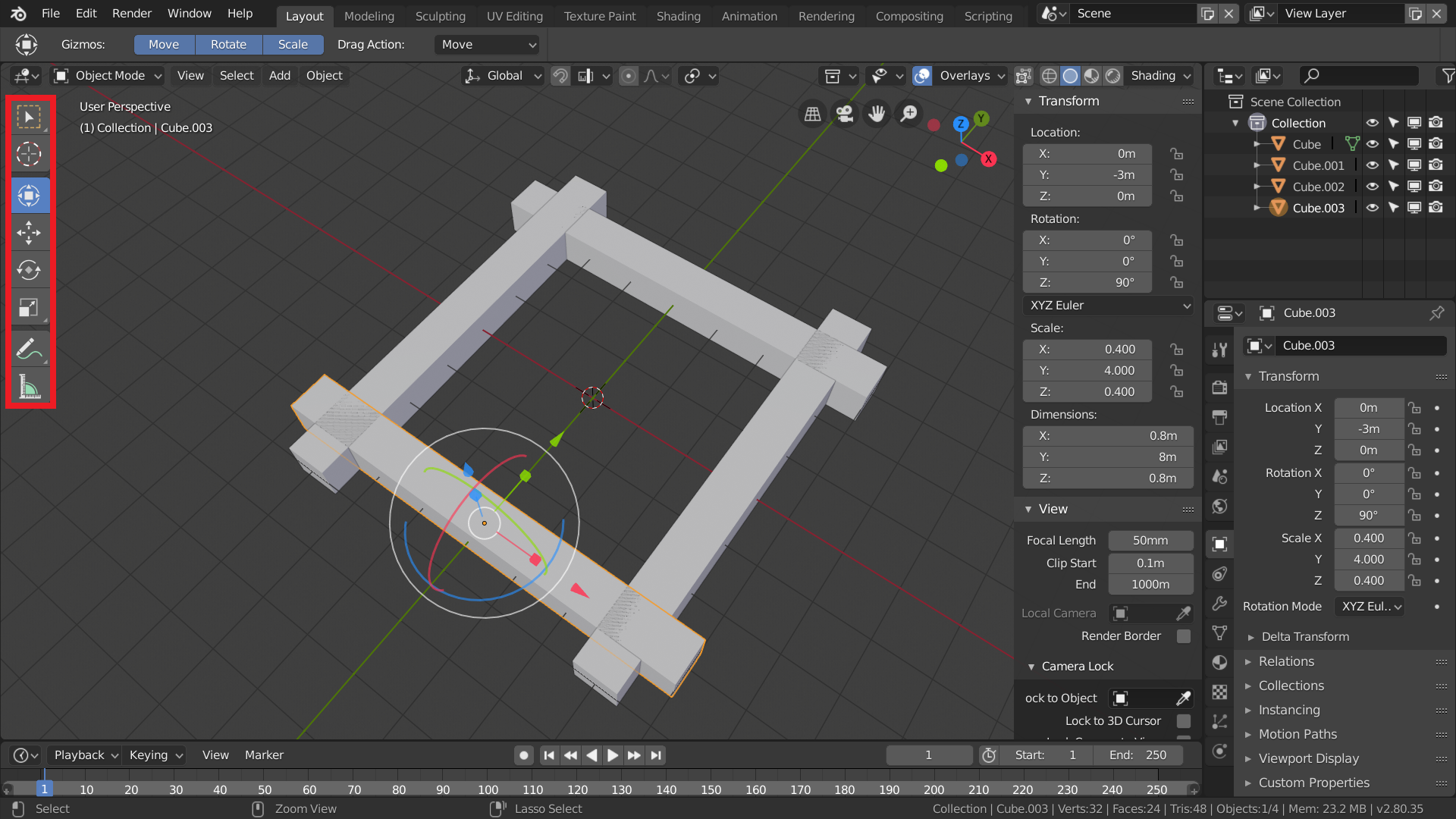
Task: Click the Scale gizmo button
Action: point(293,45)
